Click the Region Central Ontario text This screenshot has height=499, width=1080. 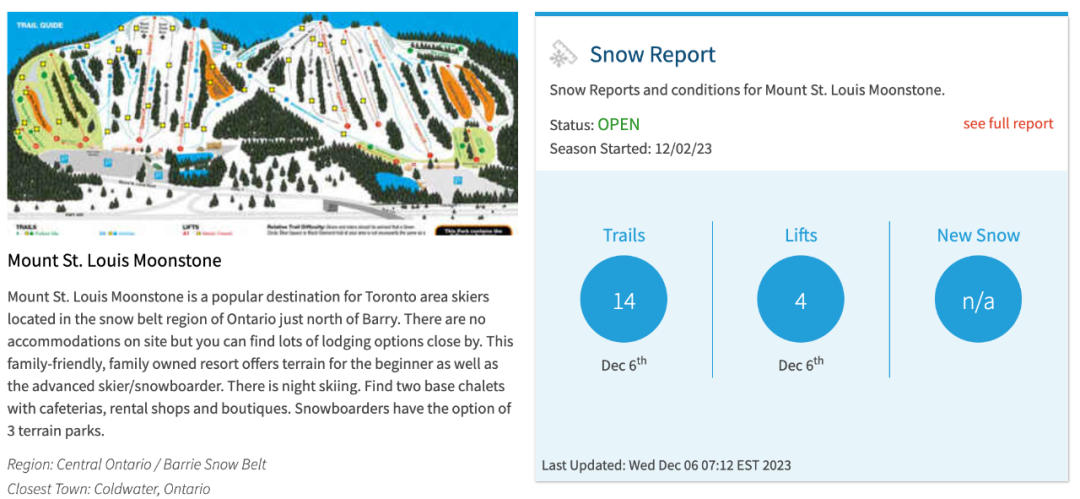[x=136, y=464]
